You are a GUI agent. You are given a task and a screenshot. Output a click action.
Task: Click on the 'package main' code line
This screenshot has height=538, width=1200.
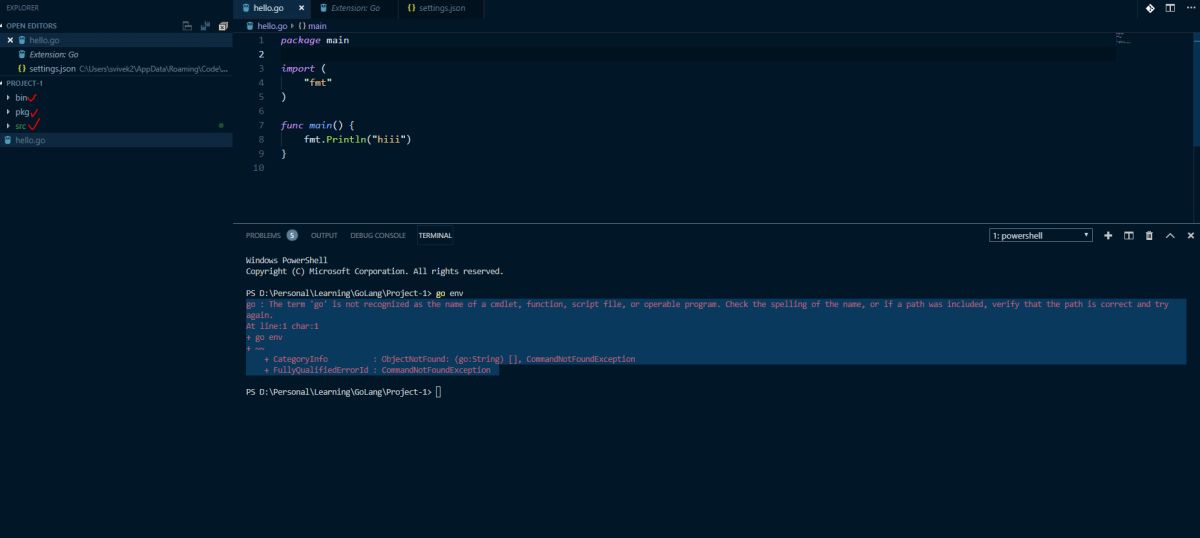click(315, 40)
